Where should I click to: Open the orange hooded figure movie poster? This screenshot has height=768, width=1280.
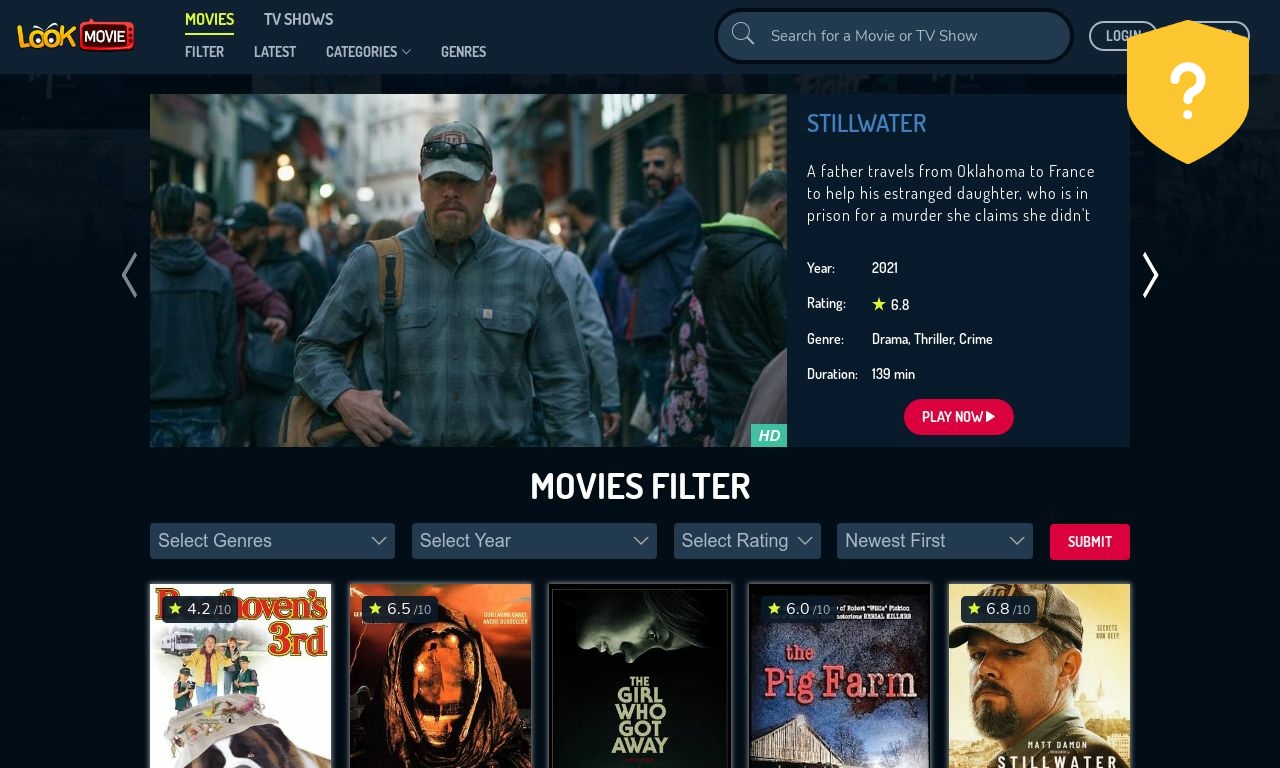click(x=440, y=676)
